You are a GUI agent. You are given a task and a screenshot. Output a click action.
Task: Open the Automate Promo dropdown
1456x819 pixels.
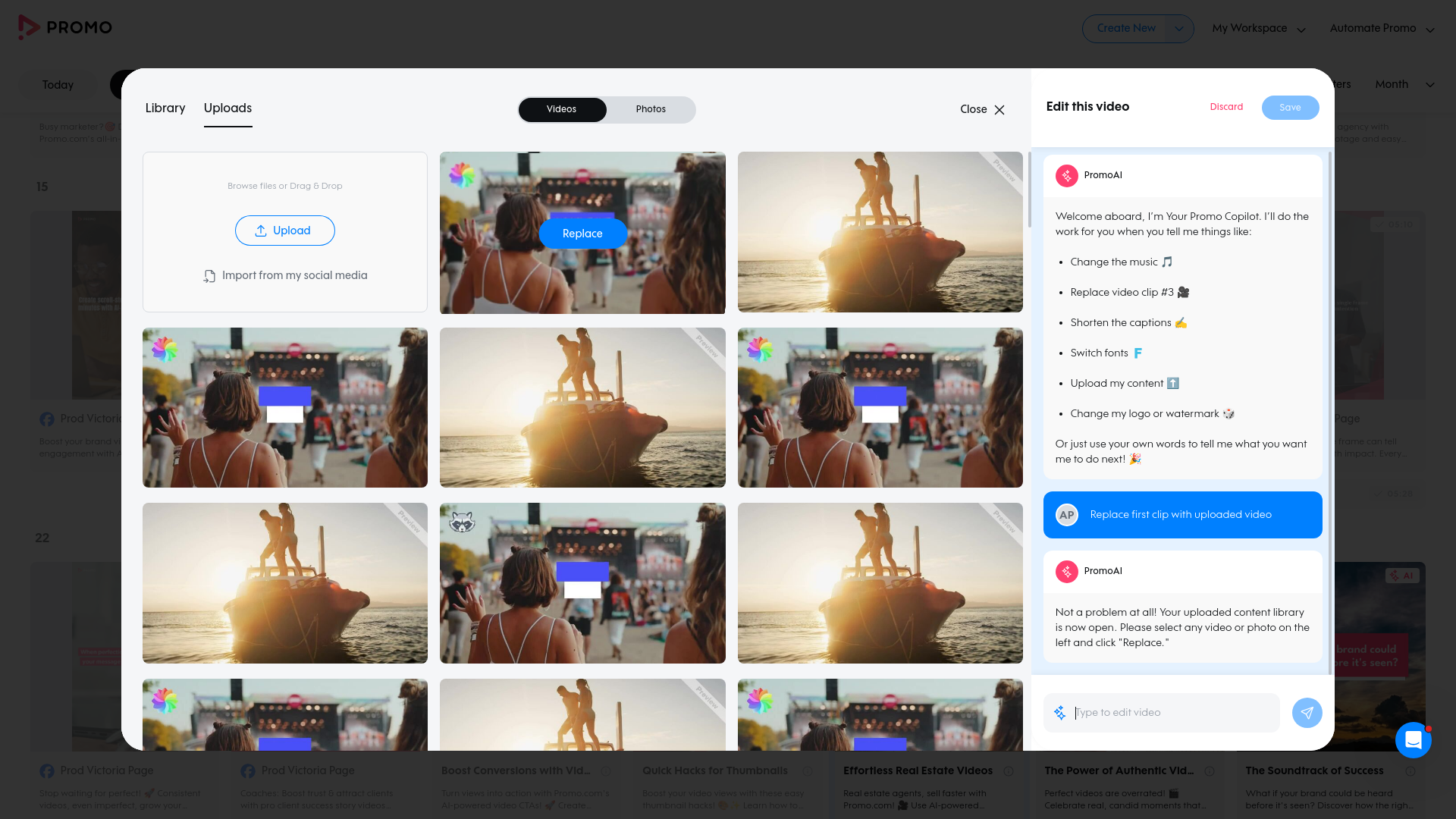(1382, 29)
